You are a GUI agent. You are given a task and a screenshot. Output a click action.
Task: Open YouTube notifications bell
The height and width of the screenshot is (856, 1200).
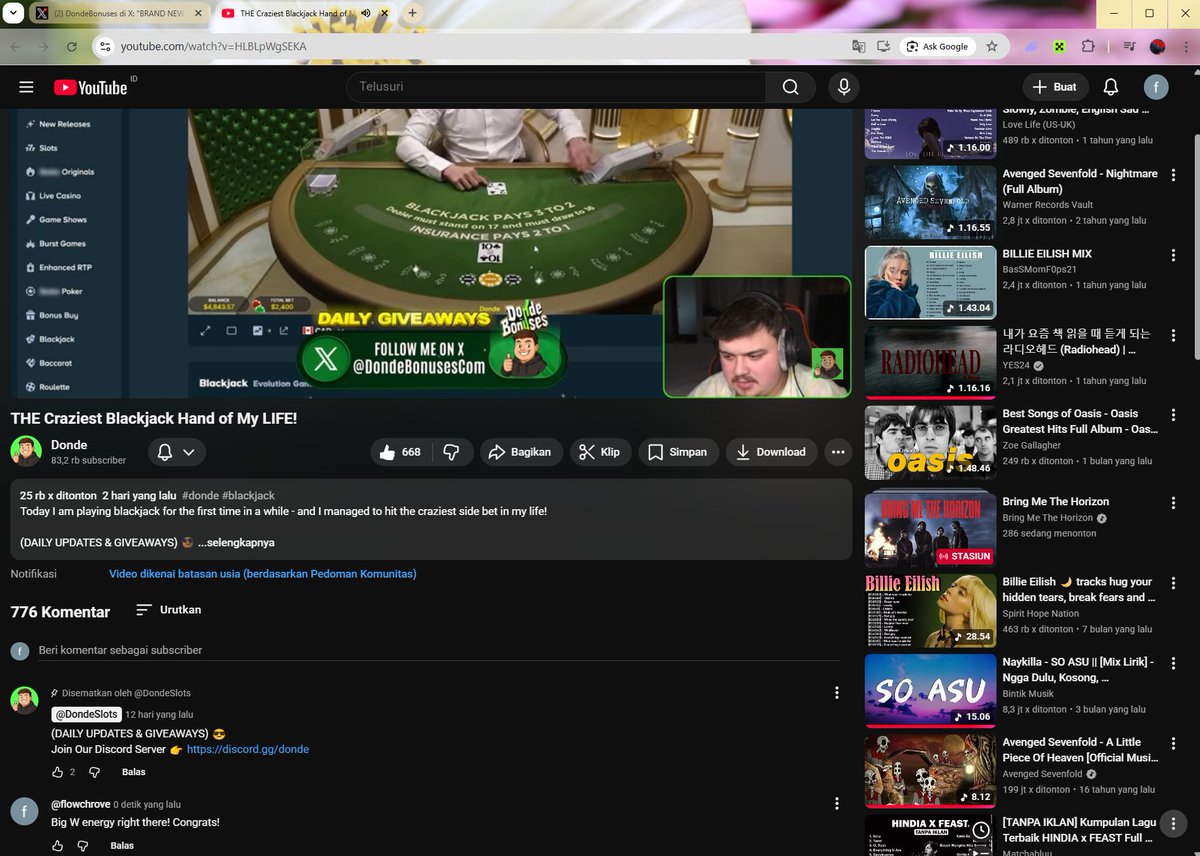pos(1111,87)
